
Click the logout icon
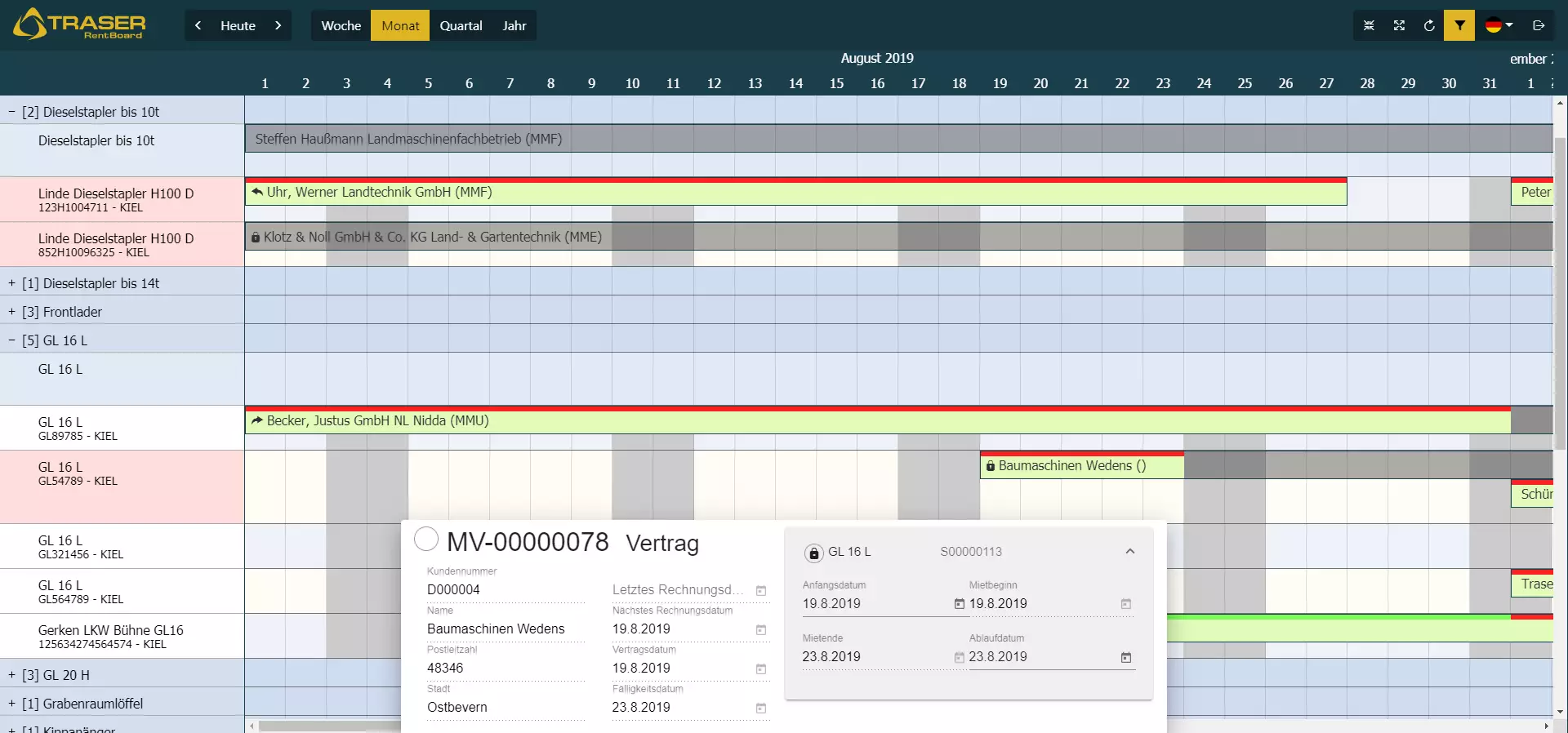pyautogui.click(x=1539, y=25)
